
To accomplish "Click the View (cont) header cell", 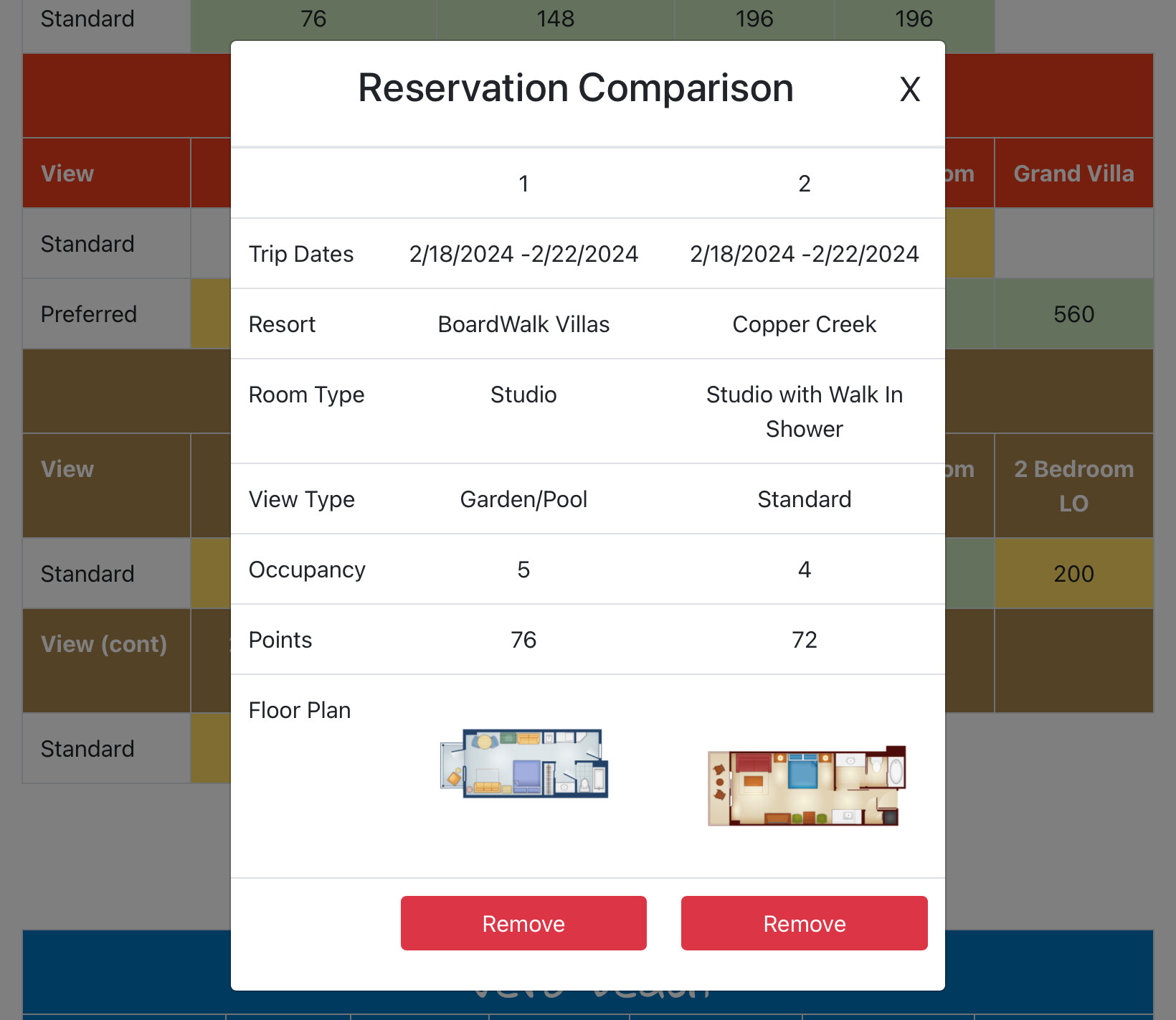I will [105, 644].
